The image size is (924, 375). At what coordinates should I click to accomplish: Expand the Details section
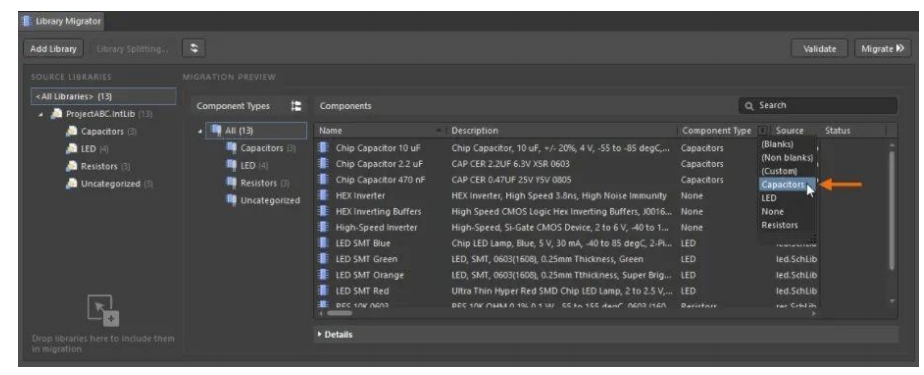[x=335, y=334]
